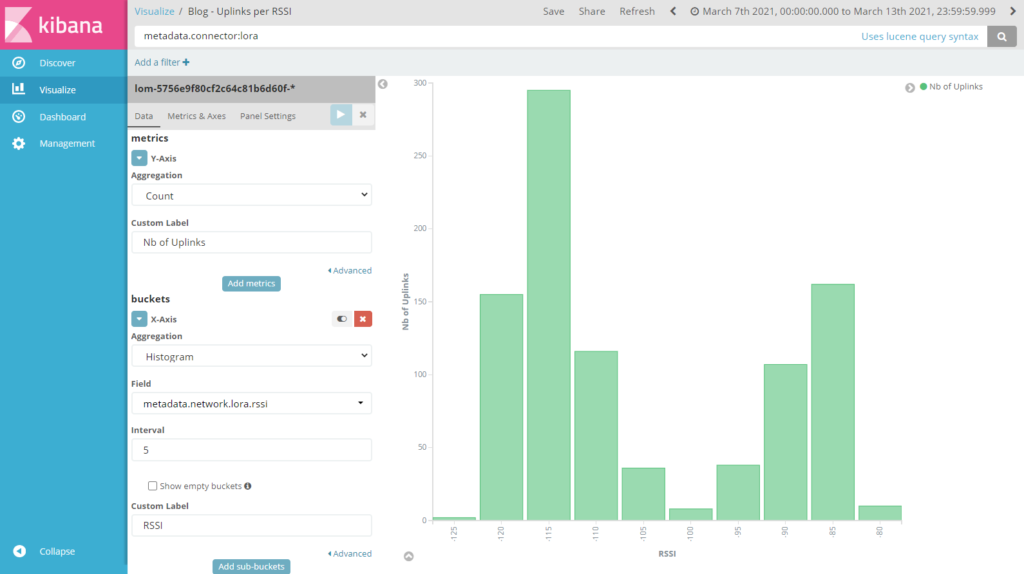
Task: Expand Advanced under metrics
Action: [349, 270]
